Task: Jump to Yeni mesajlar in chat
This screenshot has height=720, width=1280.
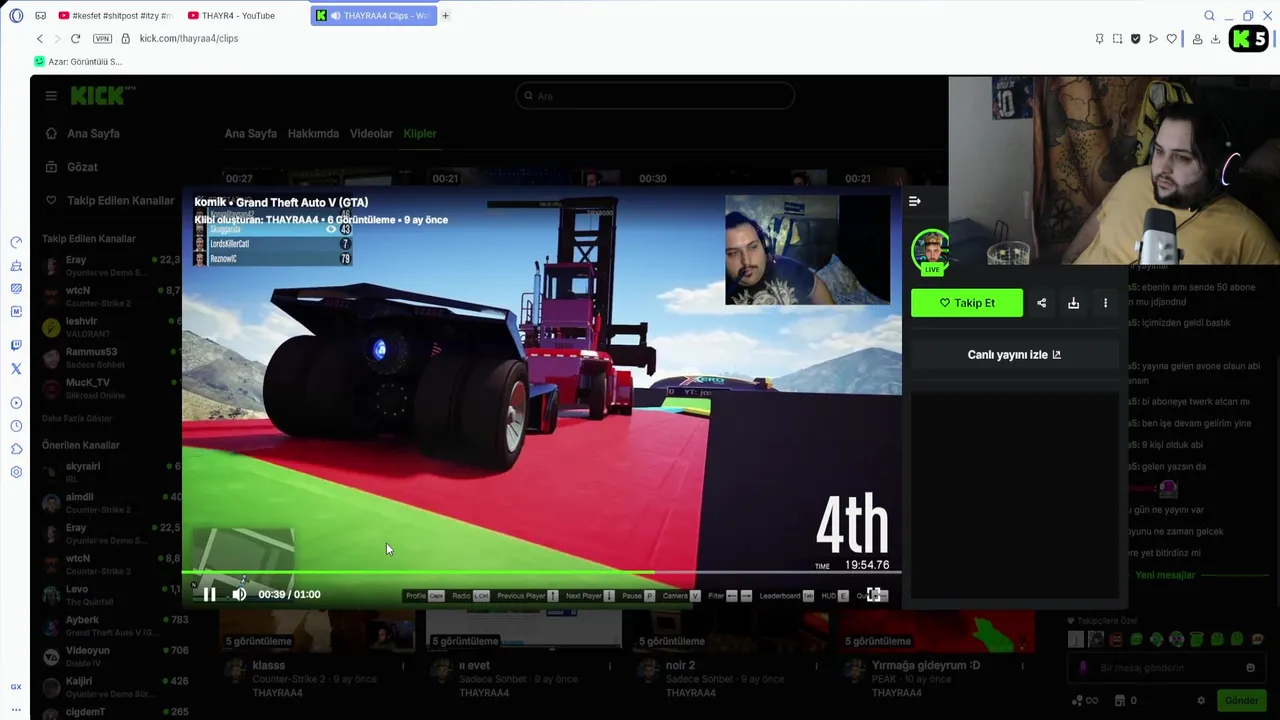Action: point(1165,575)
